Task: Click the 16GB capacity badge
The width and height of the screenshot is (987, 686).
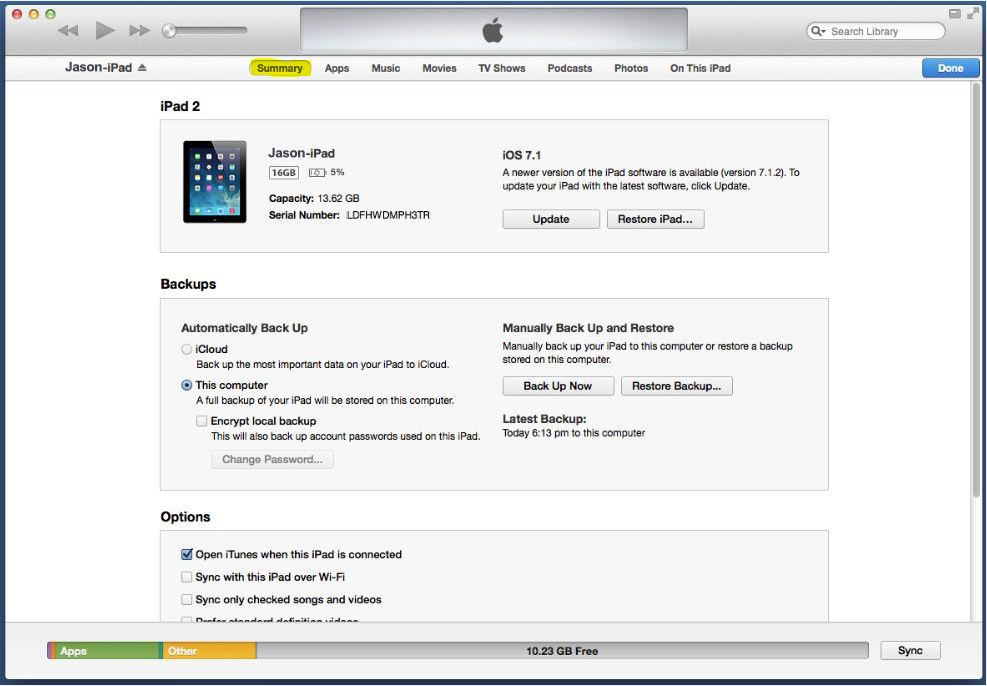Action: click(284, 172)
